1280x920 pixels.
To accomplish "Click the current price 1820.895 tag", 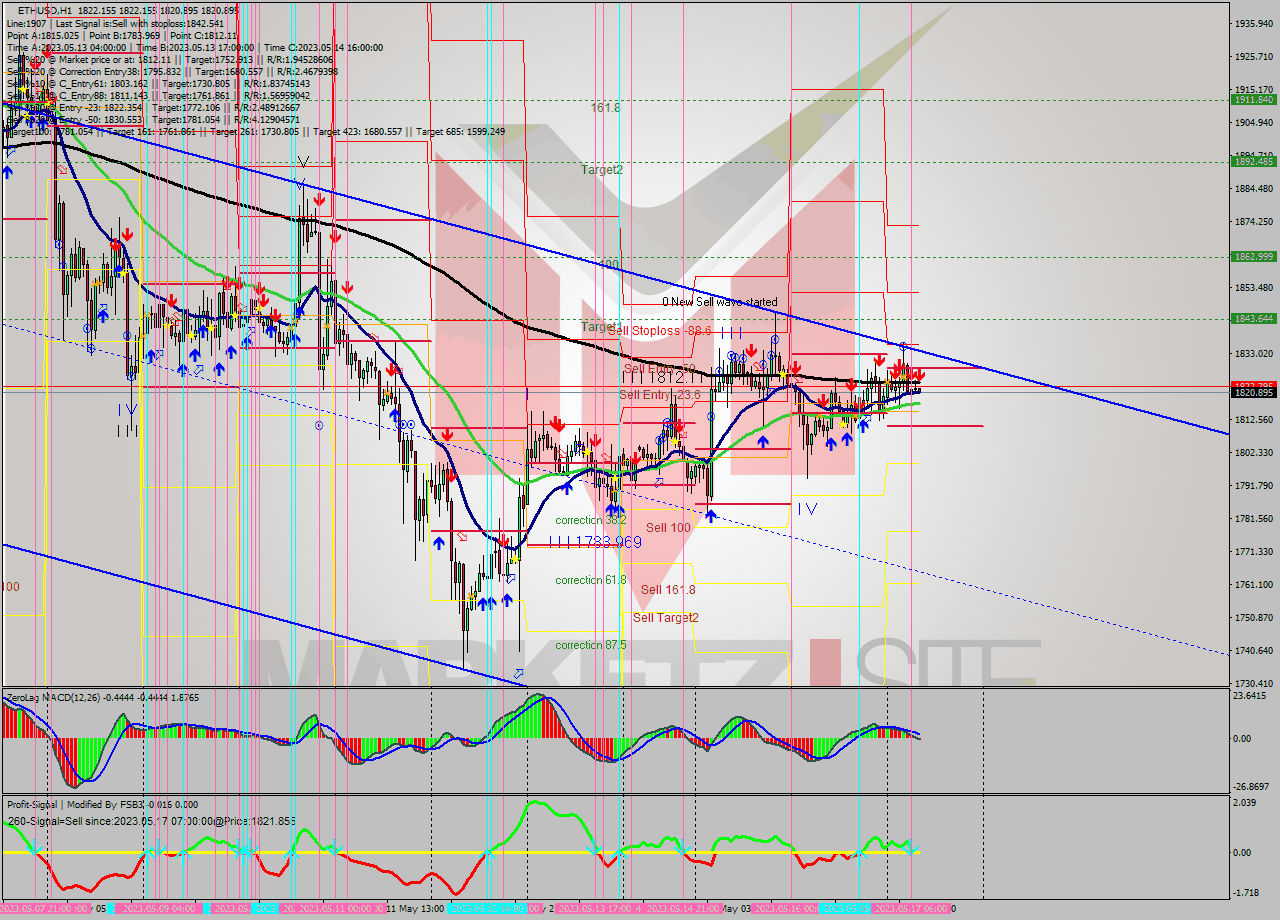I will 1253,393.
